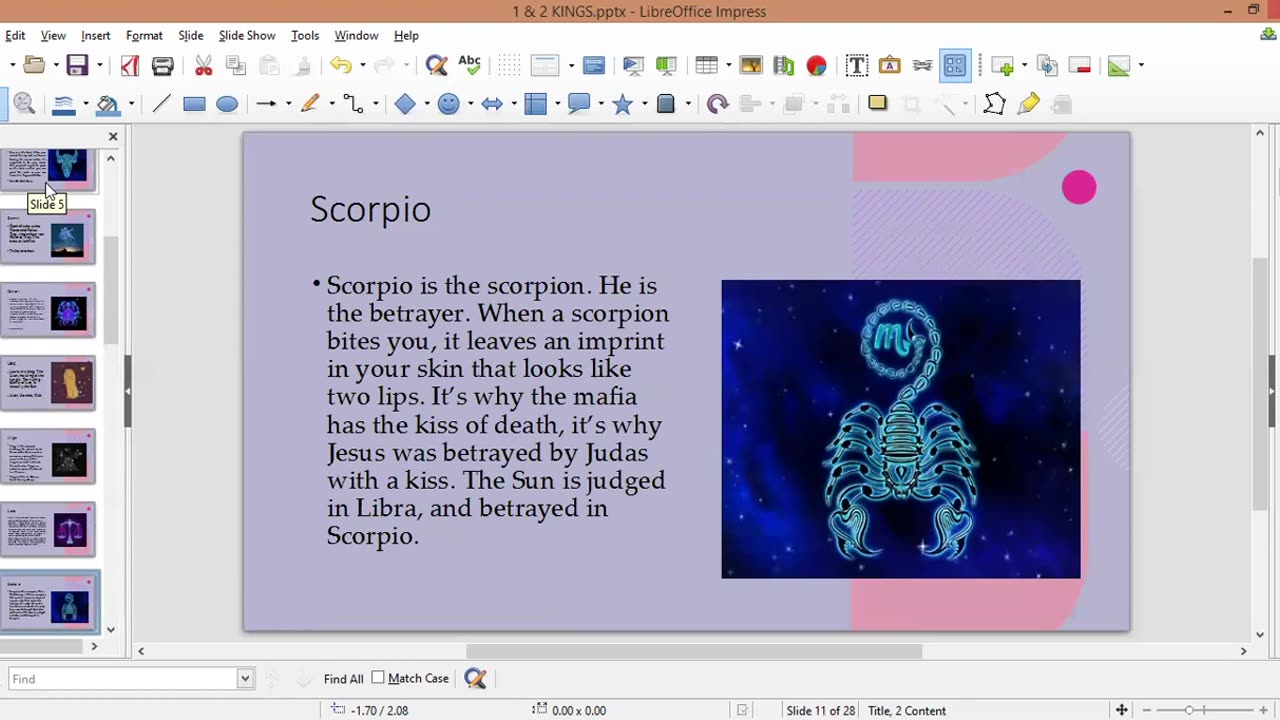Open the Tools menu

pyautogui.click(x=305, y=35)
